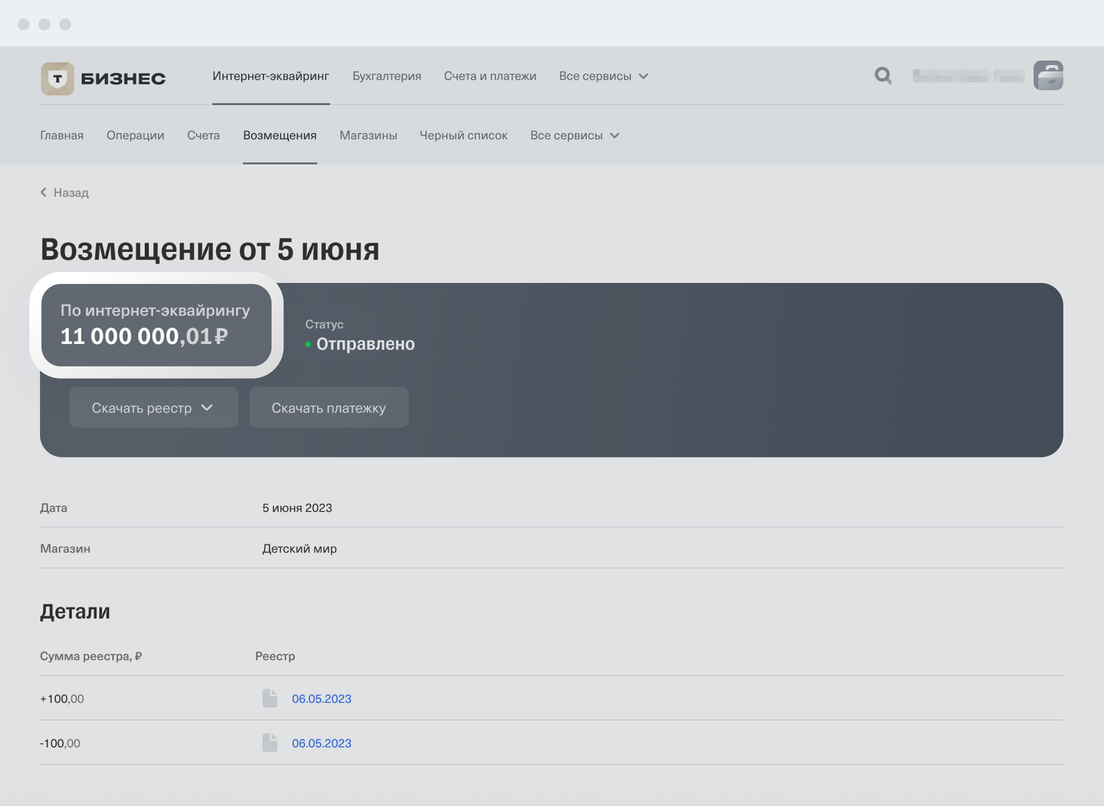The height and width of the screenshot is (806, 1104).
Task: Click the amount 11 000 000,01 ₽
Action: click(144, 336)
